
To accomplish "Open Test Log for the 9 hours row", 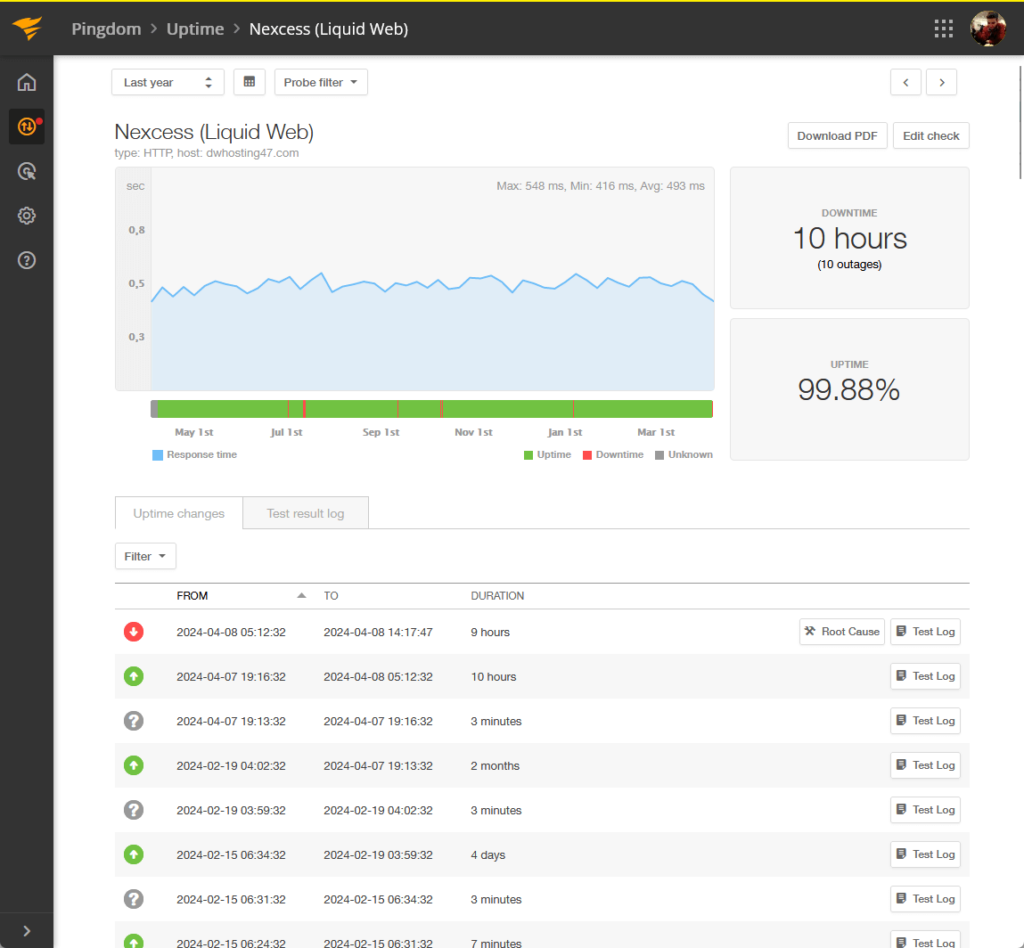I will point(925,631).
